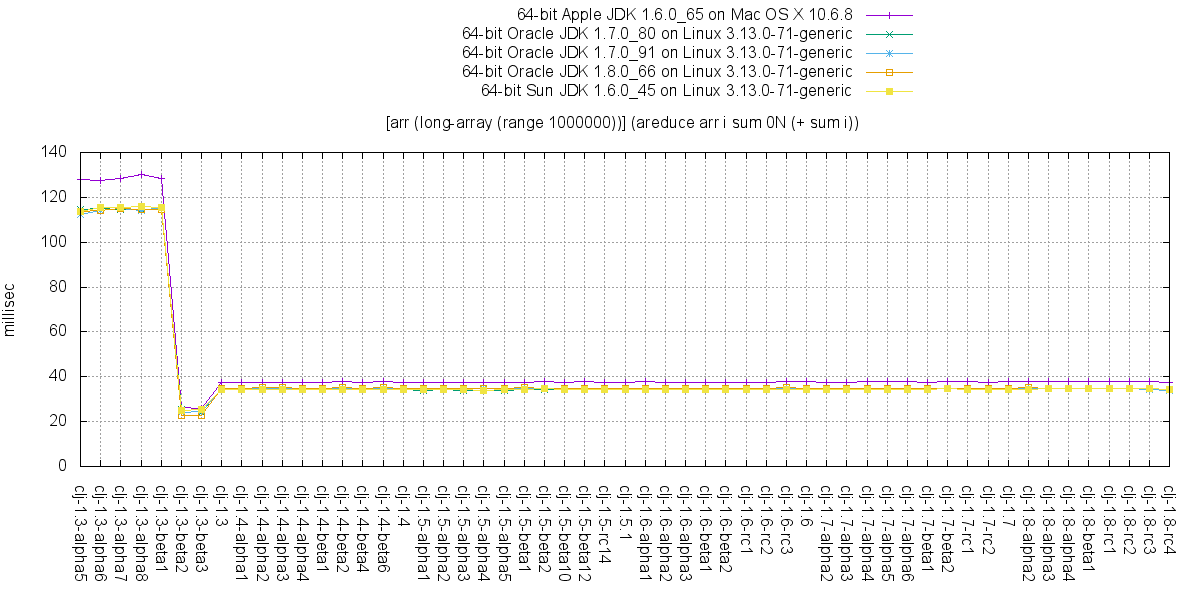Click the green x marker for JDK 1.7.0_80
Screen dimensions: 1200x600
(887, 34)
